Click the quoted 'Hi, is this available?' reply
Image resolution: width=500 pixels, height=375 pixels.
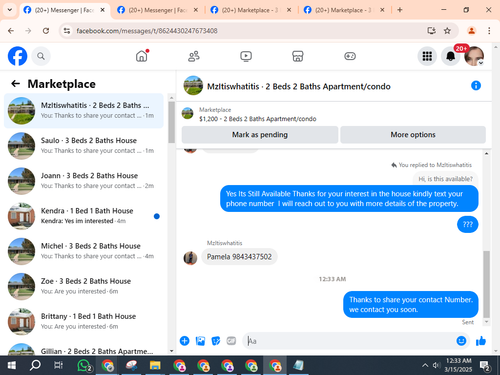coord(445,179)
